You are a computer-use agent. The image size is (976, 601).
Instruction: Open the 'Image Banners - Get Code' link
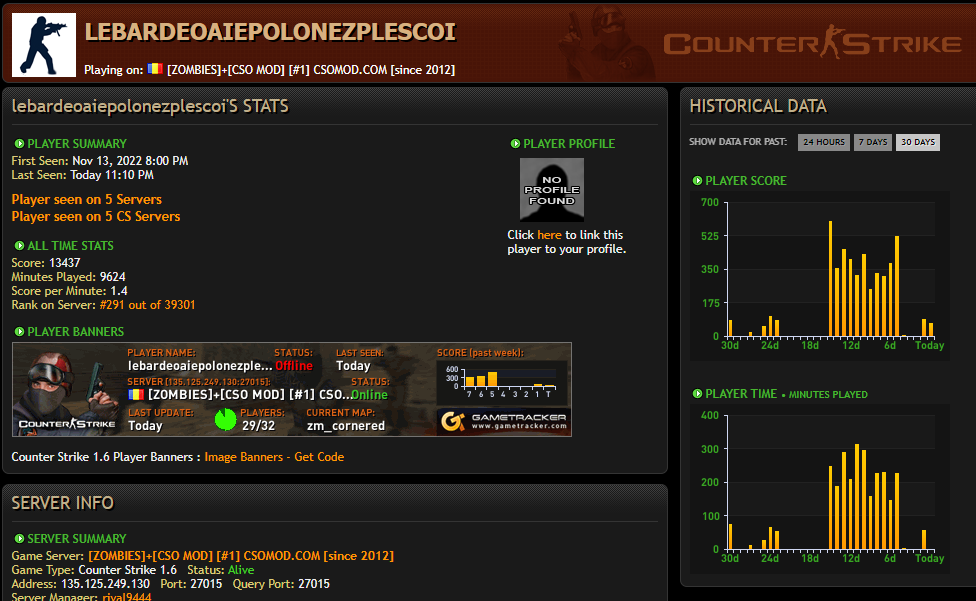[274, 457]
